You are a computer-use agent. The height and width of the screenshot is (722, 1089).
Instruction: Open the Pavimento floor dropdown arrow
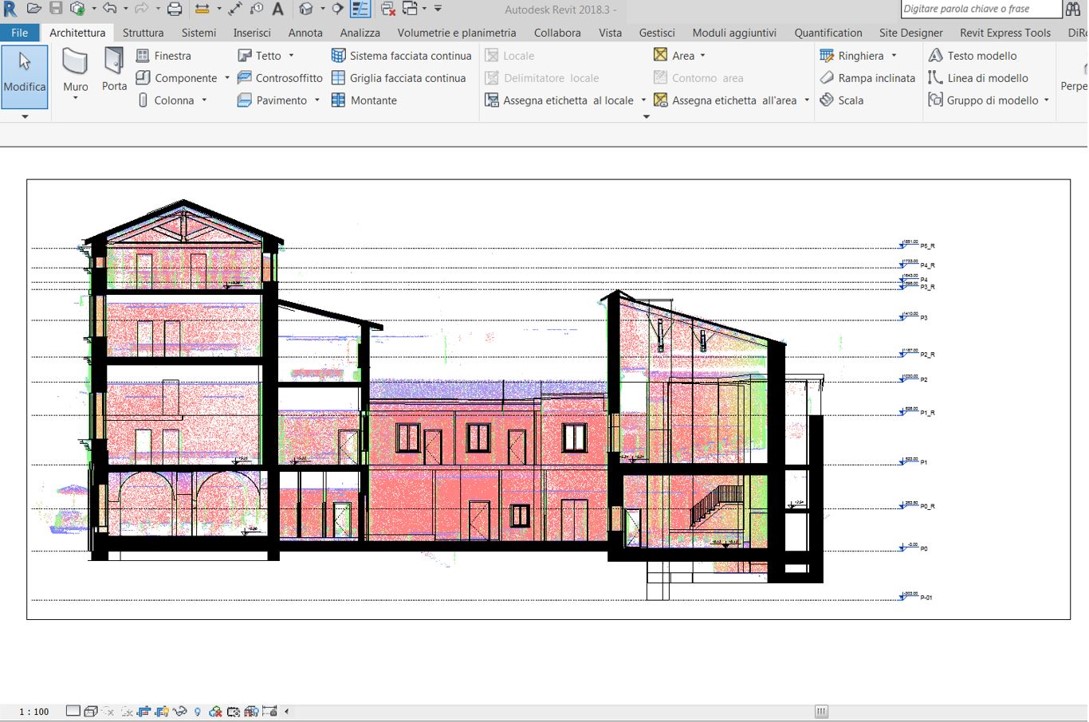tap(317, 100)
